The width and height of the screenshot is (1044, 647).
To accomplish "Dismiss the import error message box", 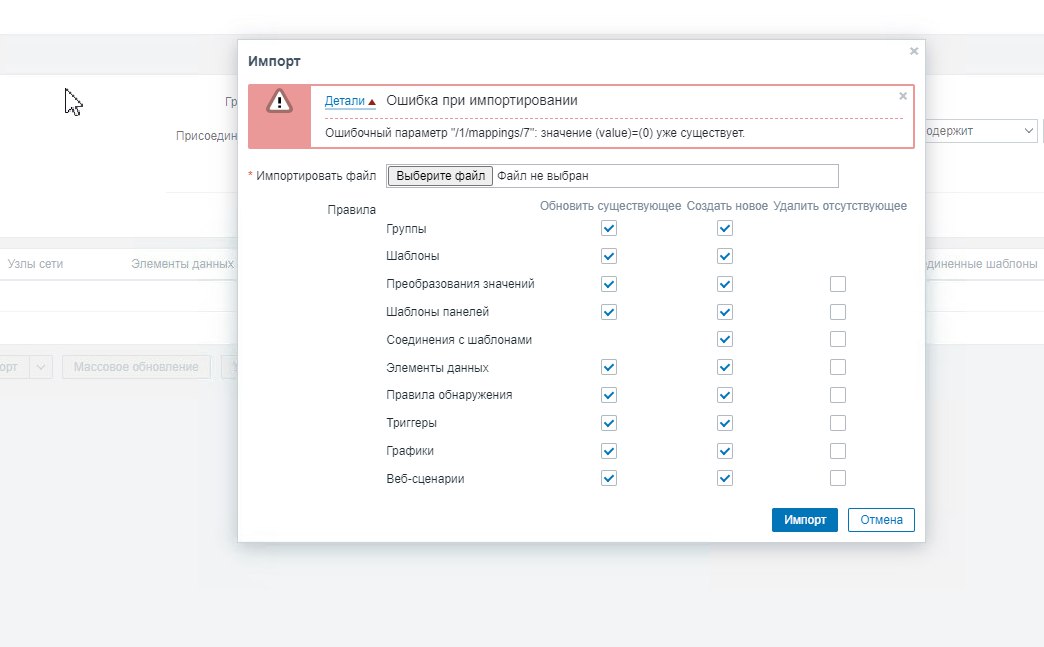I will [x=903, y=96].
